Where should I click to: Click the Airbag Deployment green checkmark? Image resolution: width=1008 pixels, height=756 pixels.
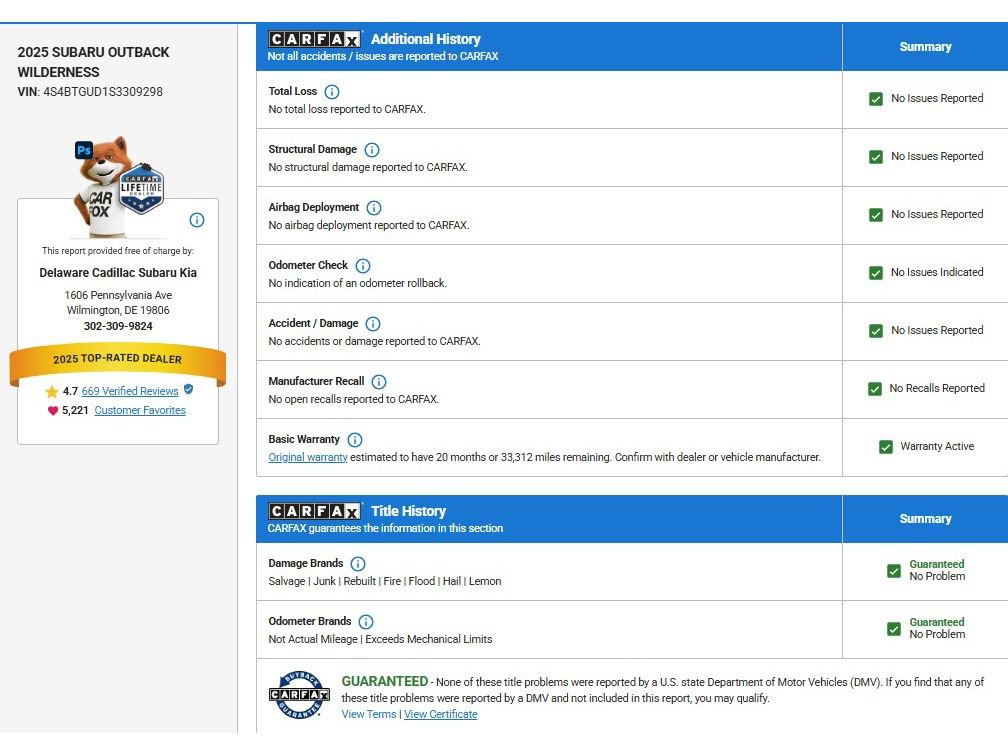tap(876, 215)
